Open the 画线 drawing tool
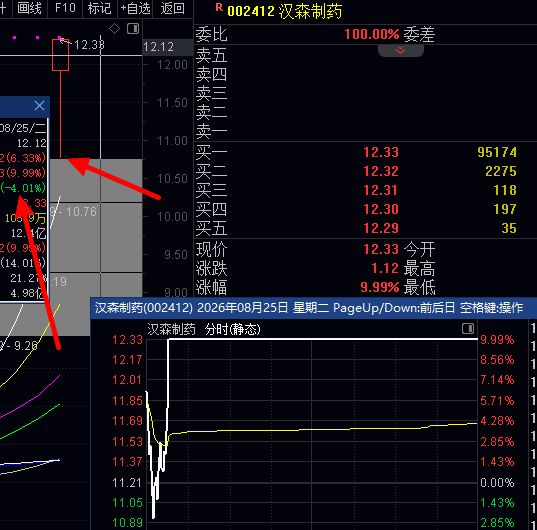 29,8
